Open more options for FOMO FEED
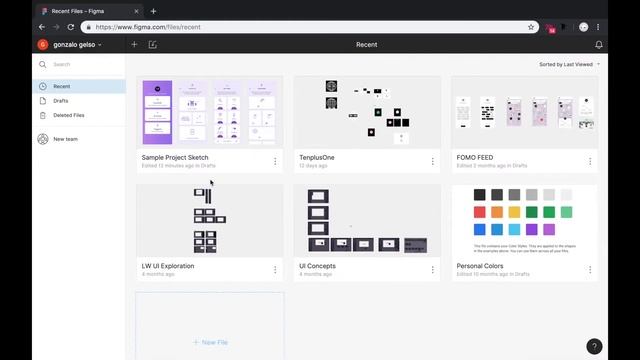 coord(590,162)
